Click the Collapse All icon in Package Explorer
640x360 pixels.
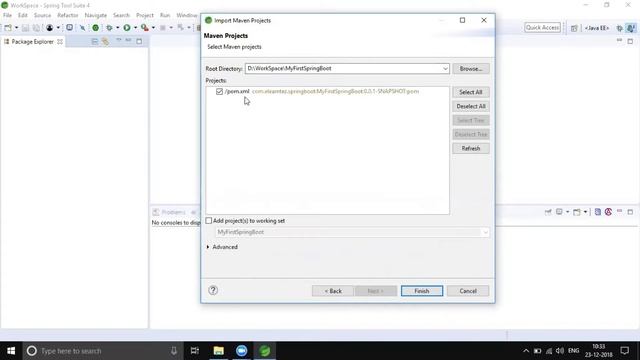[95, 42]
